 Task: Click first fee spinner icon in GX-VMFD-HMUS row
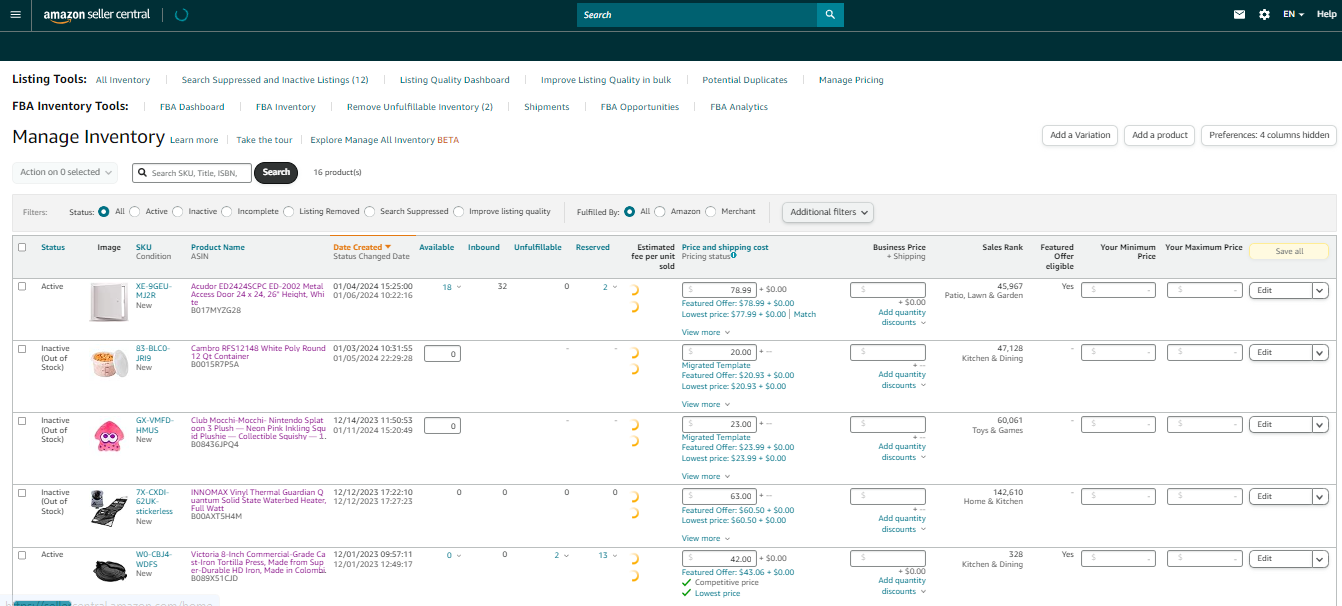point(635,425)
